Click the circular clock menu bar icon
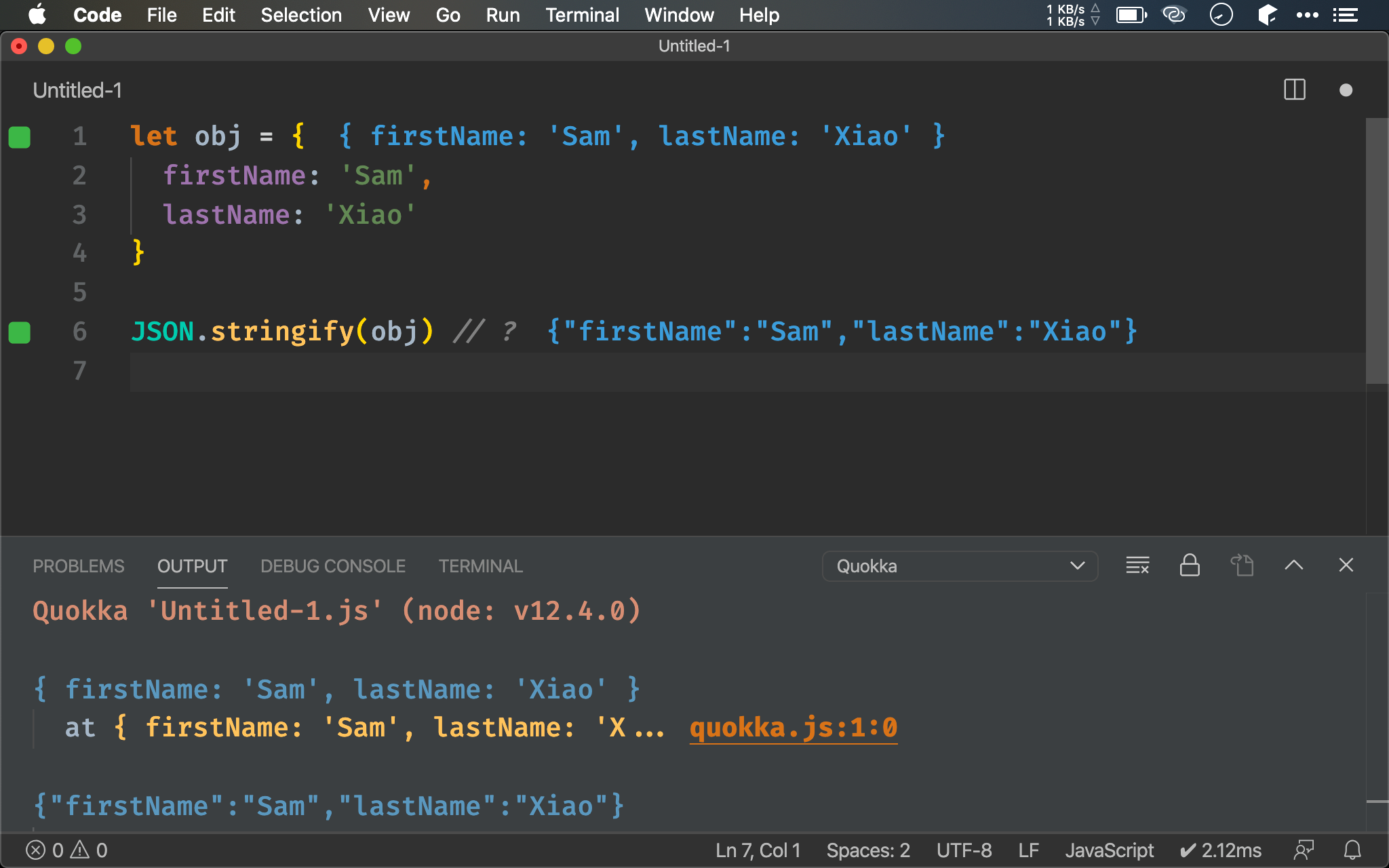The image size is (1389, 868). pos(1221,15)
